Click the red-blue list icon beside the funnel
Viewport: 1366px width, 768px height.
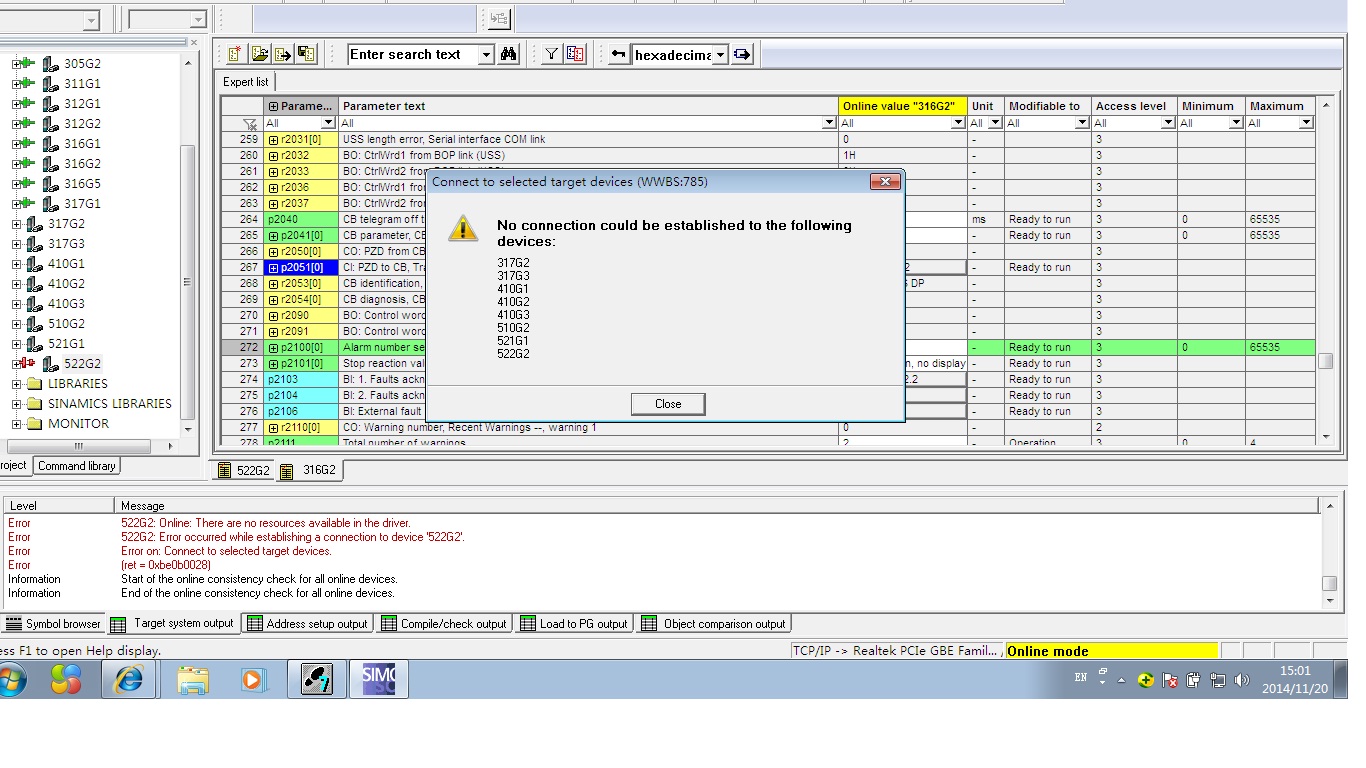point(575,54)
